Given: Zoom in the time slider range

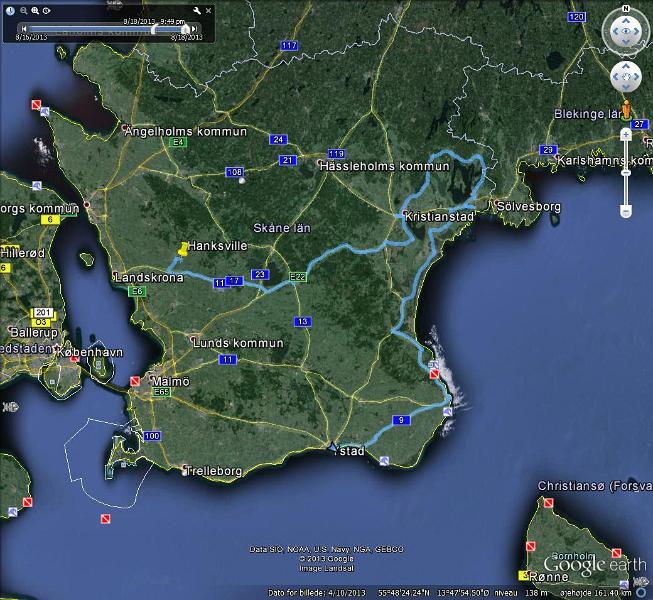Looking at the screenshot, I should pyautogui.click(x=35, y=11).
